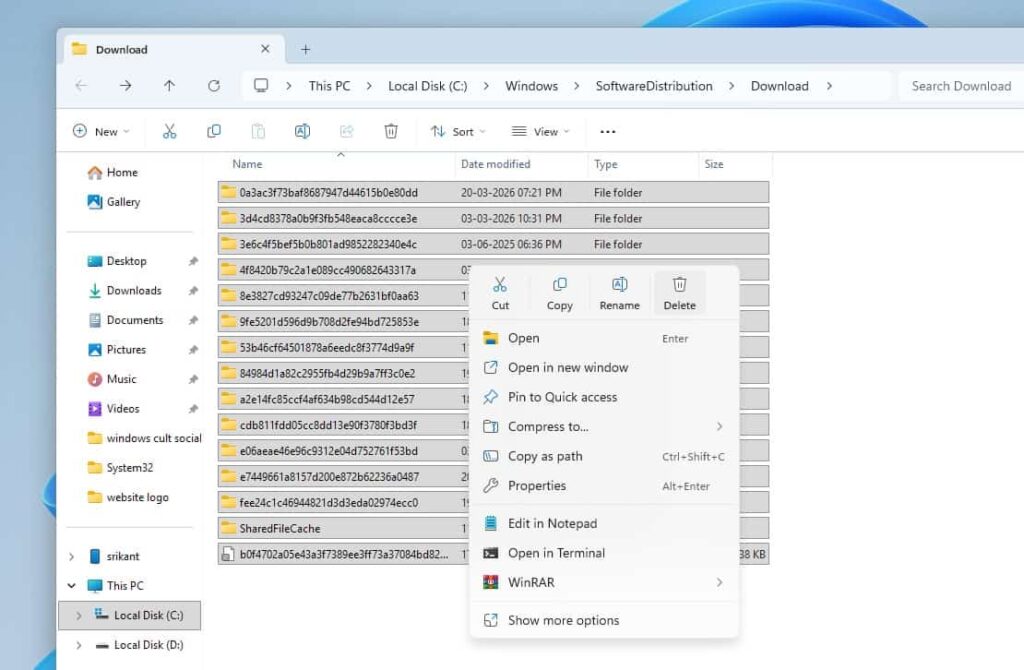
Task: Choose Rename in the context menu
Action: click(x=620, y=293)
